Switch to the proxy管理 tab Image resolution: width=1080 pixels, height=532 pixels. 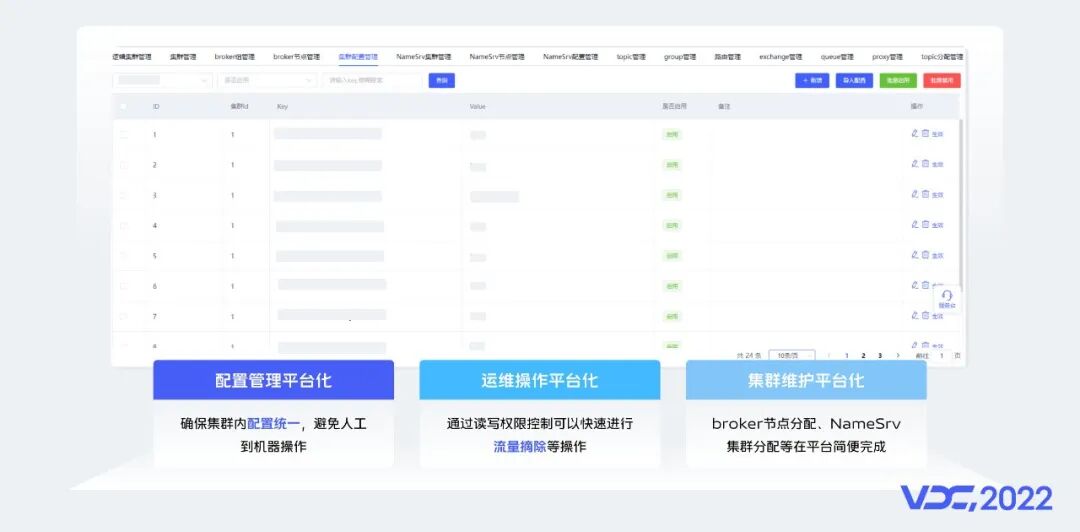point(887,57)
